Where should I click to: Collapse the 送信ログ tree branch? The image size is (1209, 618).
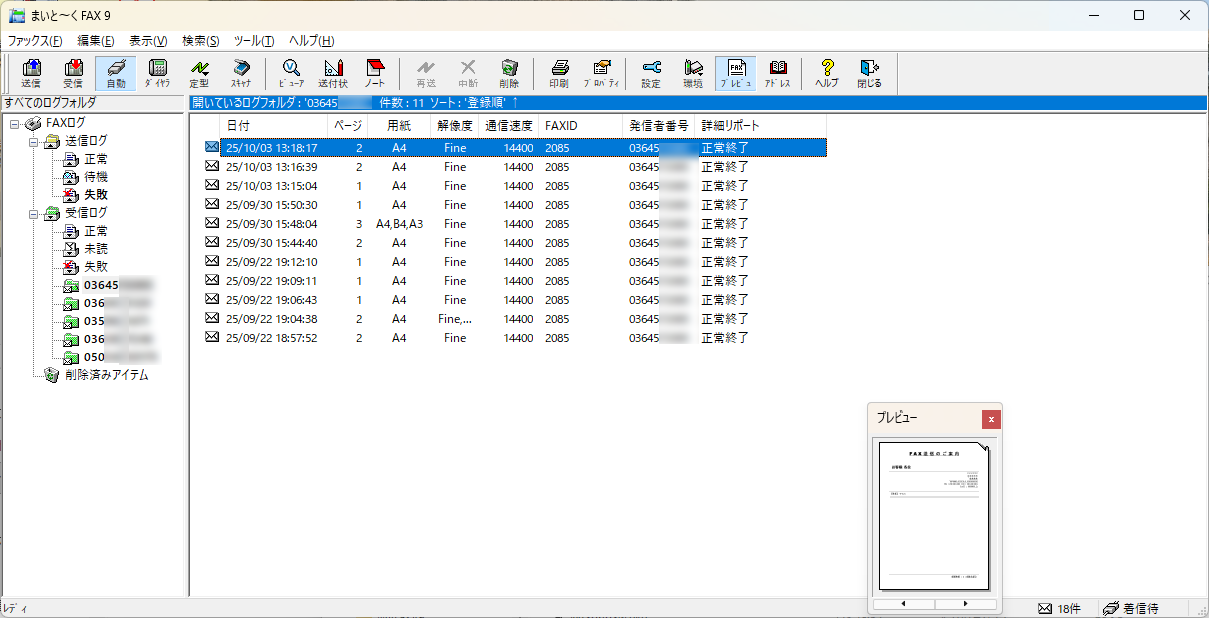[33, 142]
